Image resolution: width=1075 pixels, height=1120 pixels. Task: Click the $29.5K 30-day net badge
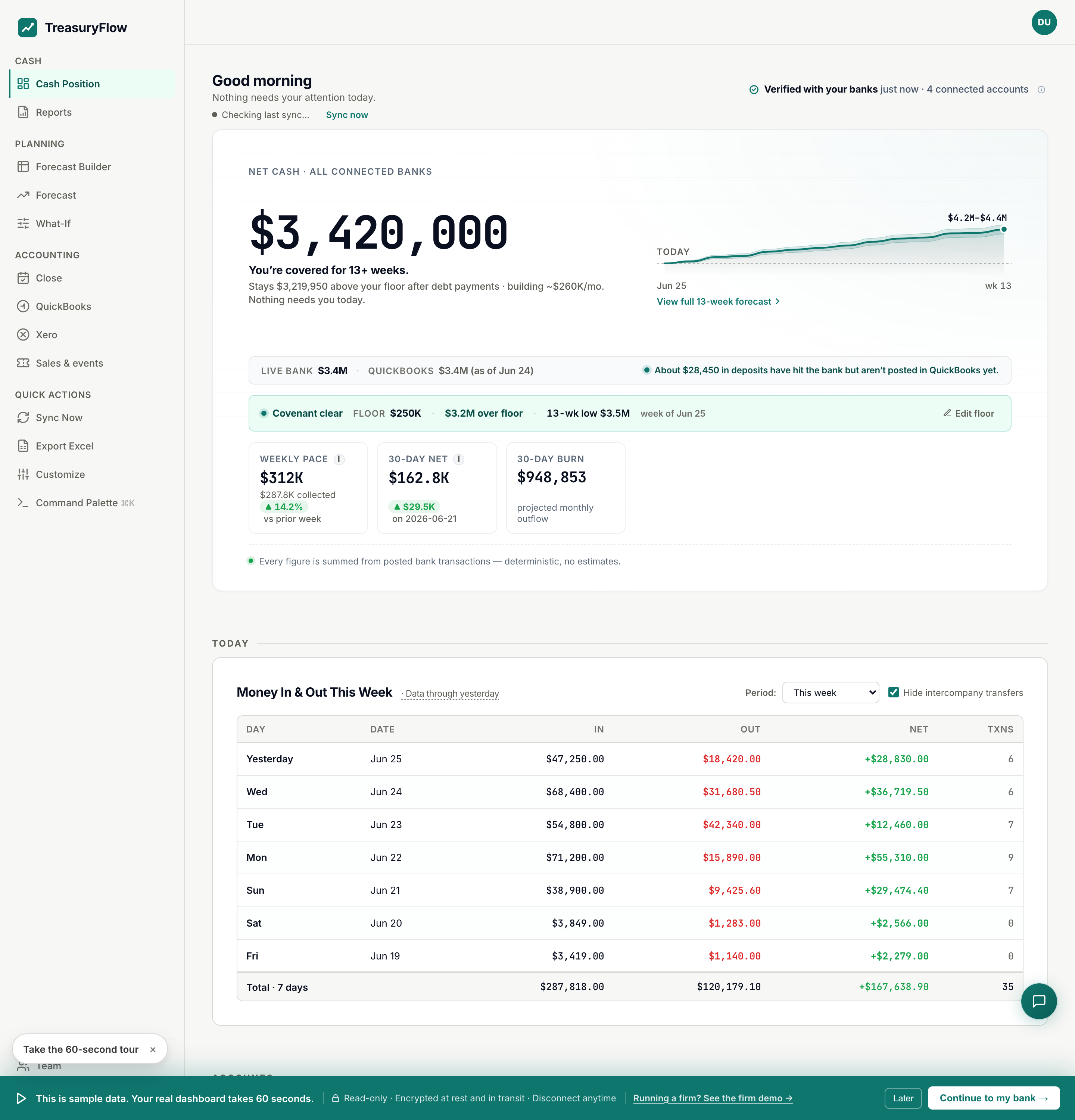(x=414, y=507)
